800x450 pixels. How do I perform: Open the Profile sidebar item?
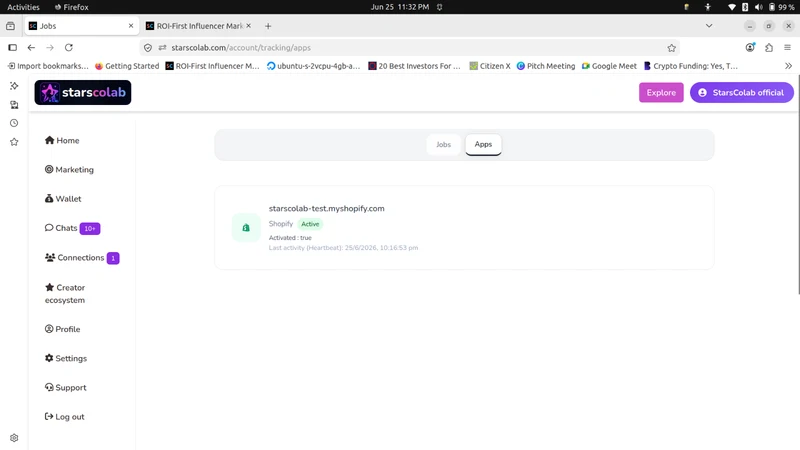click(x=62, y=329)
